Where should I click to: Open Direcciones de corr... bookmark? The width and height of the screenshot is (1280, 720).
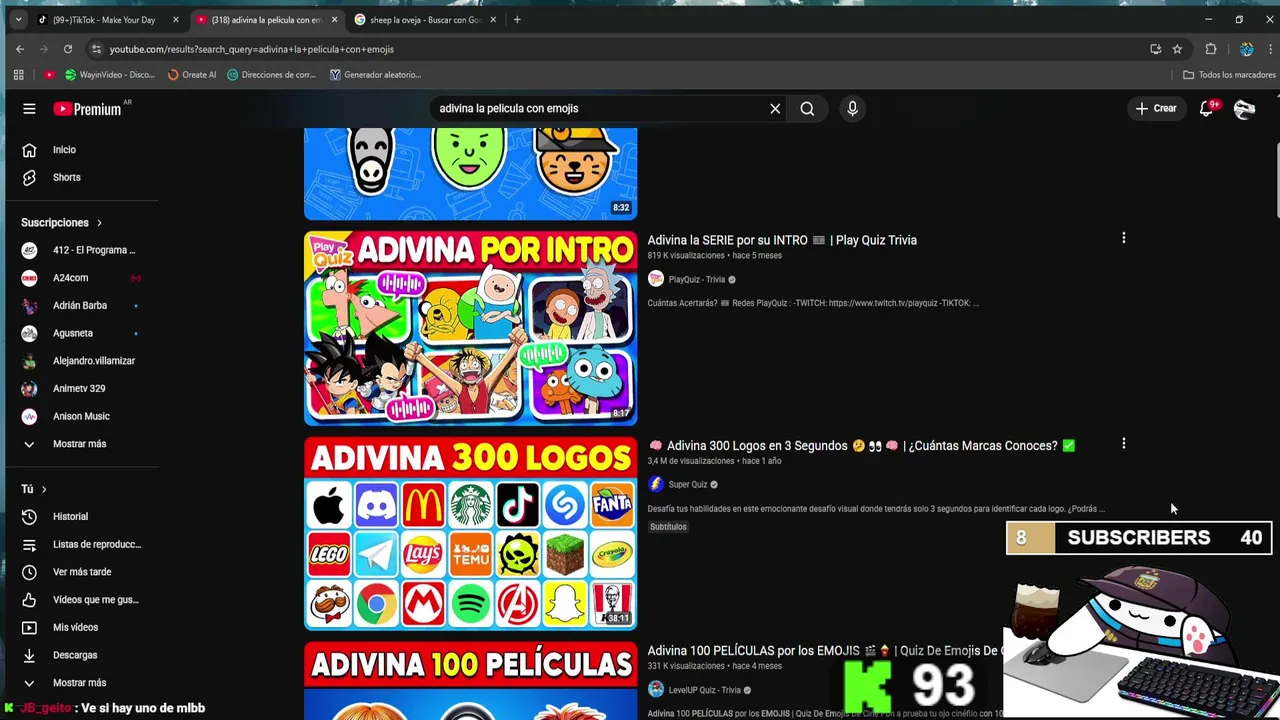272,75
